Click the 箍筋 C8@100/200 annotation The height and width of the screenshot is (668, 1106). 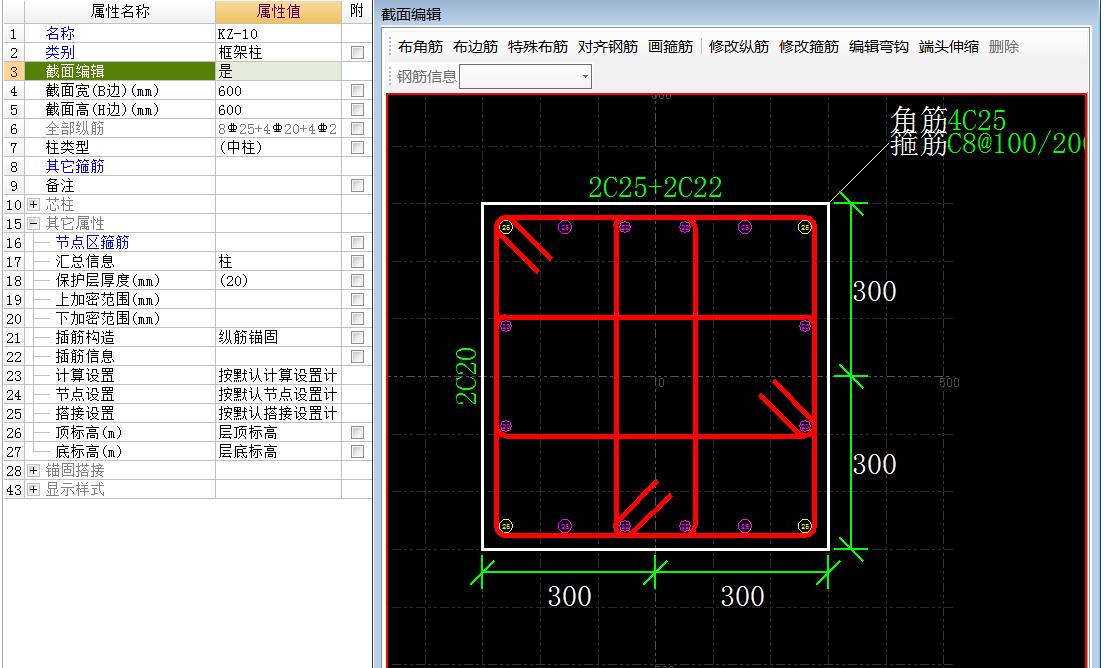click(x=988, y=144)
